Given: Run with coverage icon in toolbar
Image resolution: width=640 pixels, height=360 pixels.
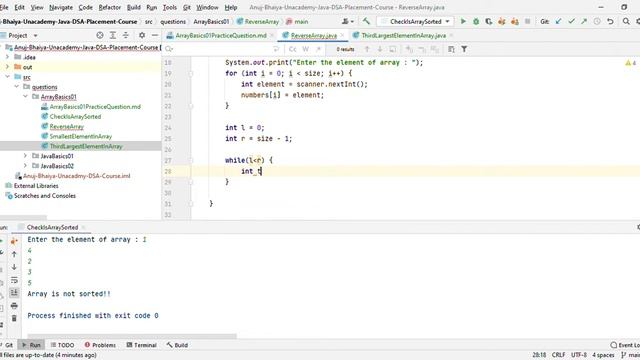Looking at the screenshot, I should point(489,21).
